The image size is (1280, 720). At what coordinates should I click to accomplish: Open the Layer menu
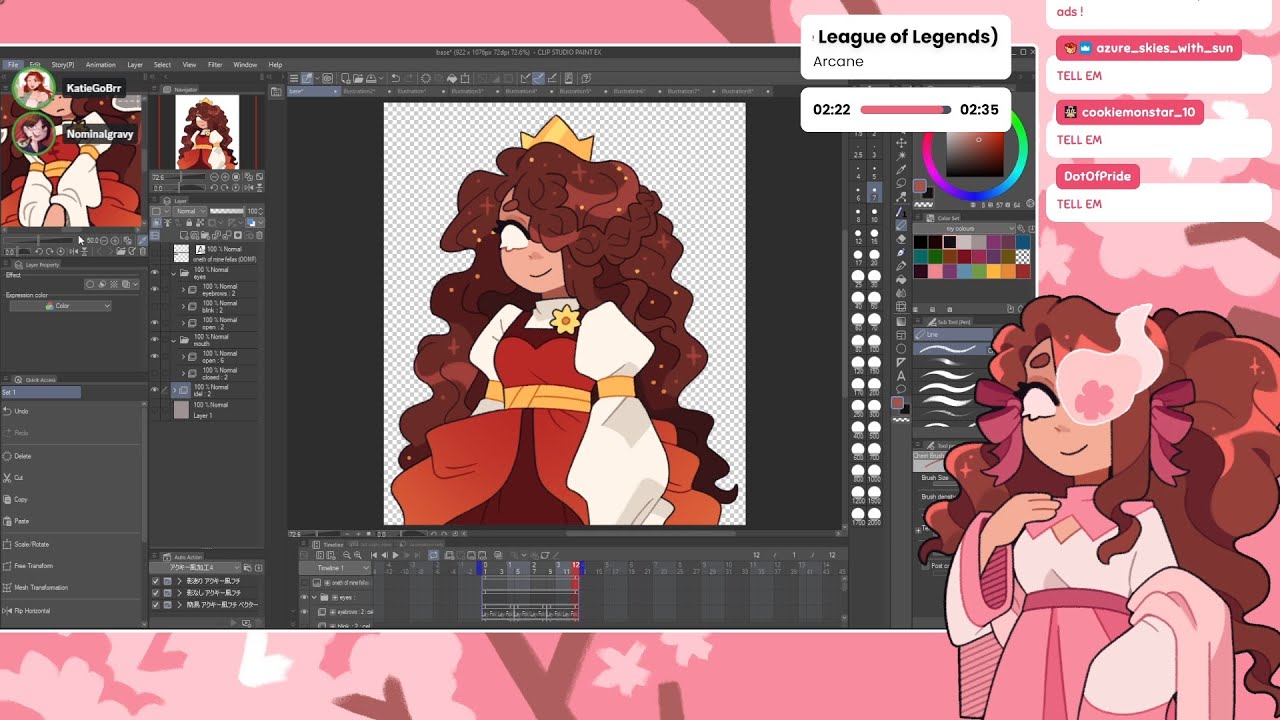pos(135,64)
